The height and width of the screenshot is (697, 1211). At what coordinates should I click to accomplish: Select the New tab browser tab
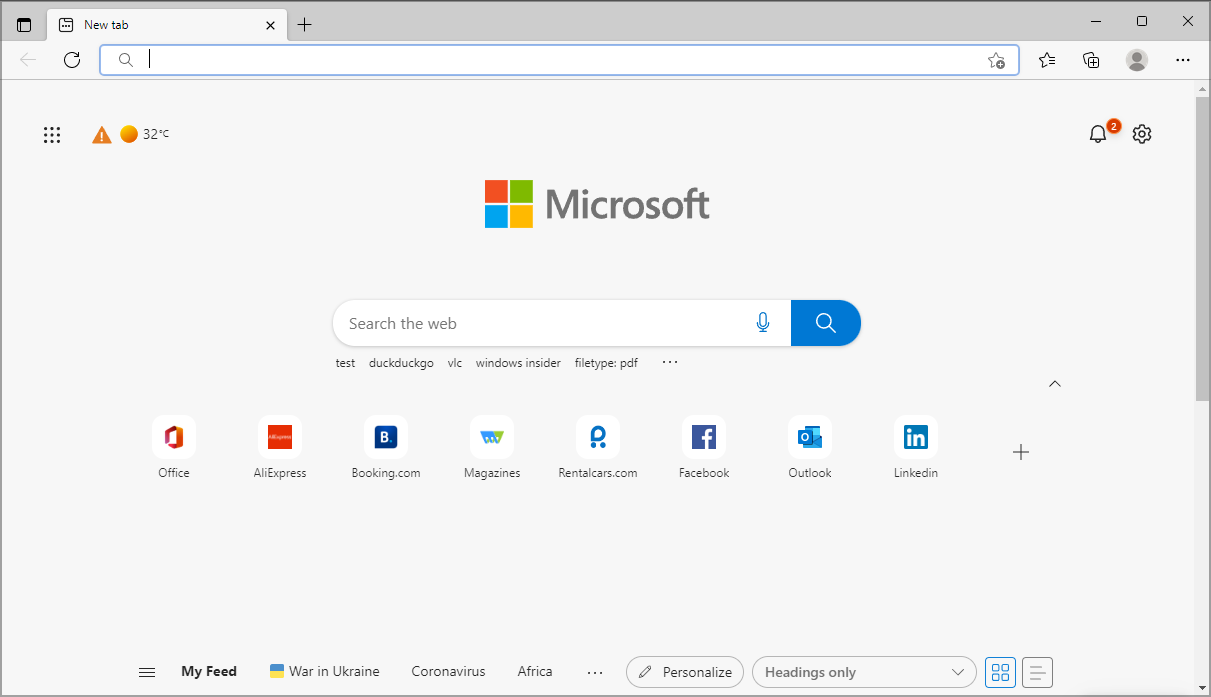tap(166, 25)
